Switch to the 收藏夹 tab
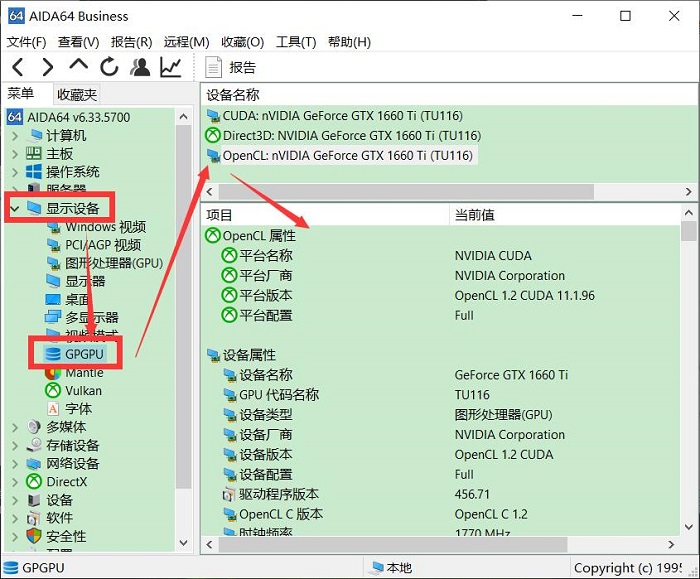Screen dimensions: 700x579 pos(77,94)
